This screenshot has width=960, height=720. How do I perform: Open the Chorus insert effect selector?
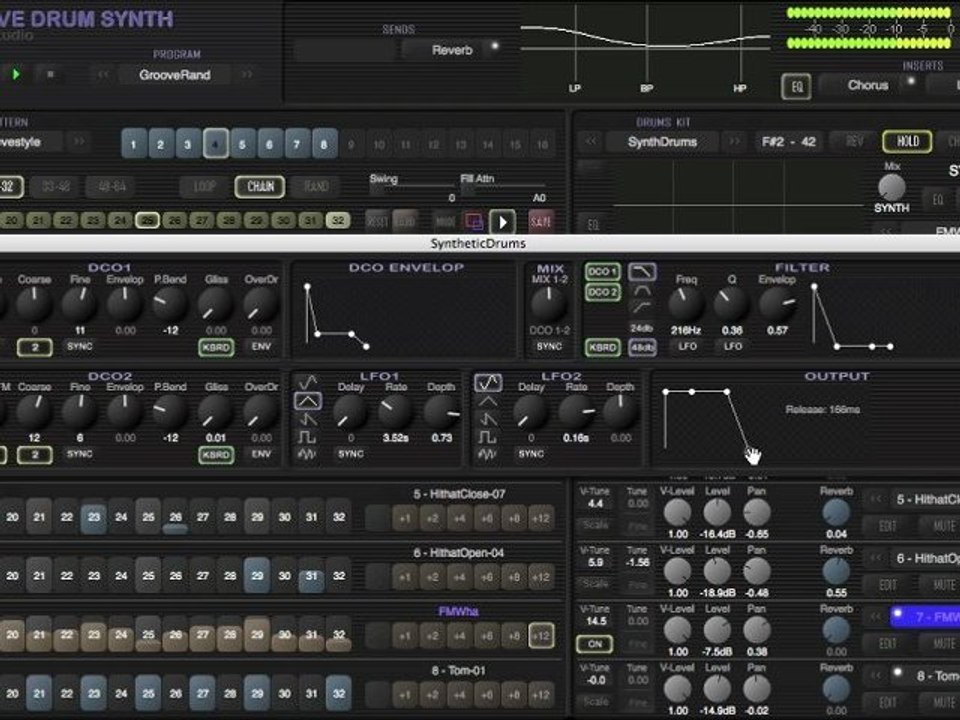(x=867, y=86)
